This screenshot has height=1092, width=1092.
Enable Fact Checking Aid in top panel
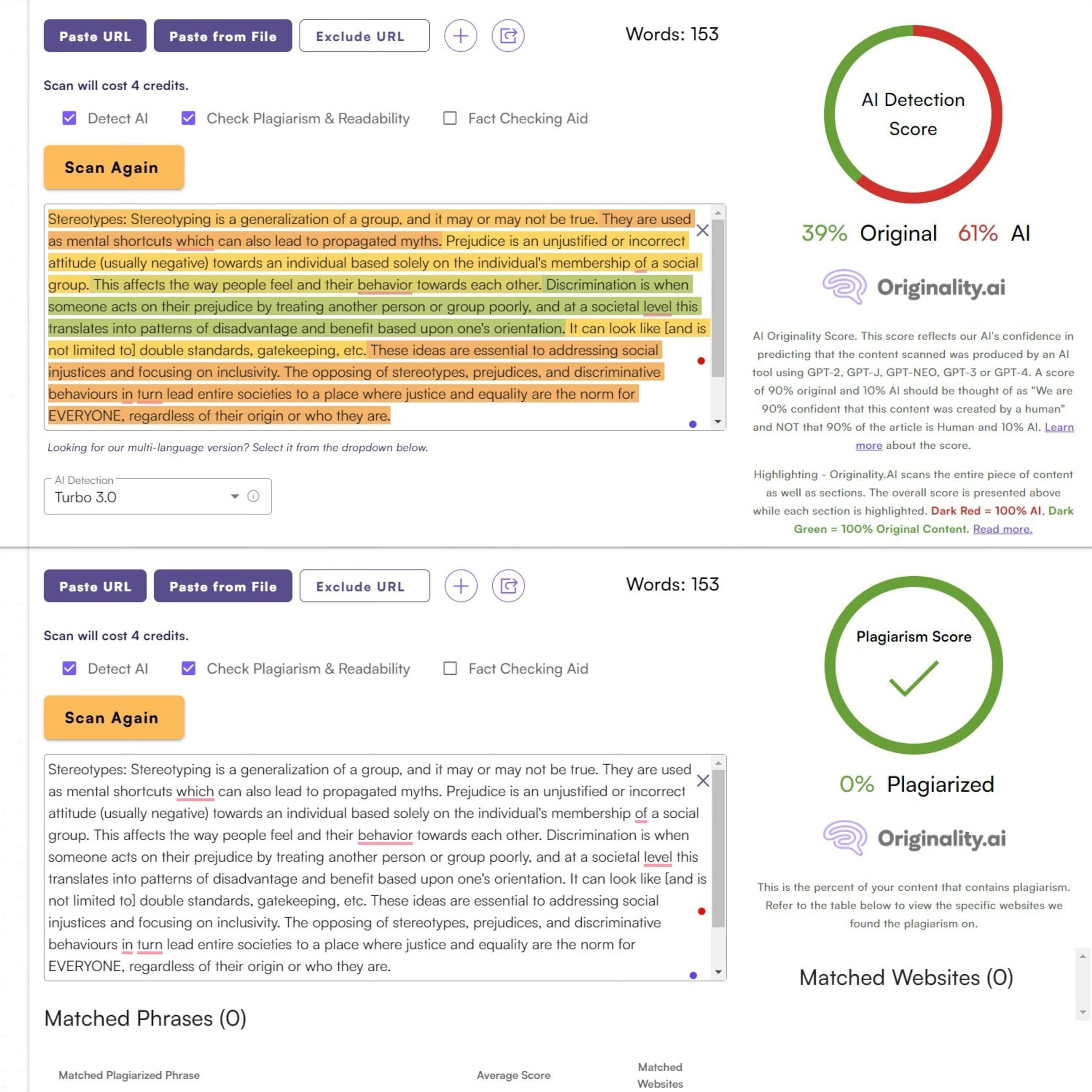450,118
